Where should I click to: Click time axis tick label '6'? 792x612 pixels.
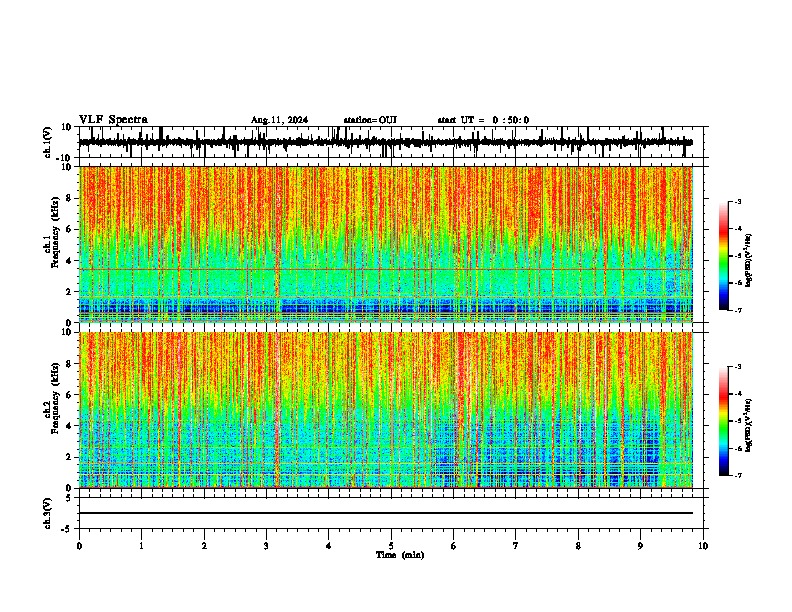[x=454, y=546]
